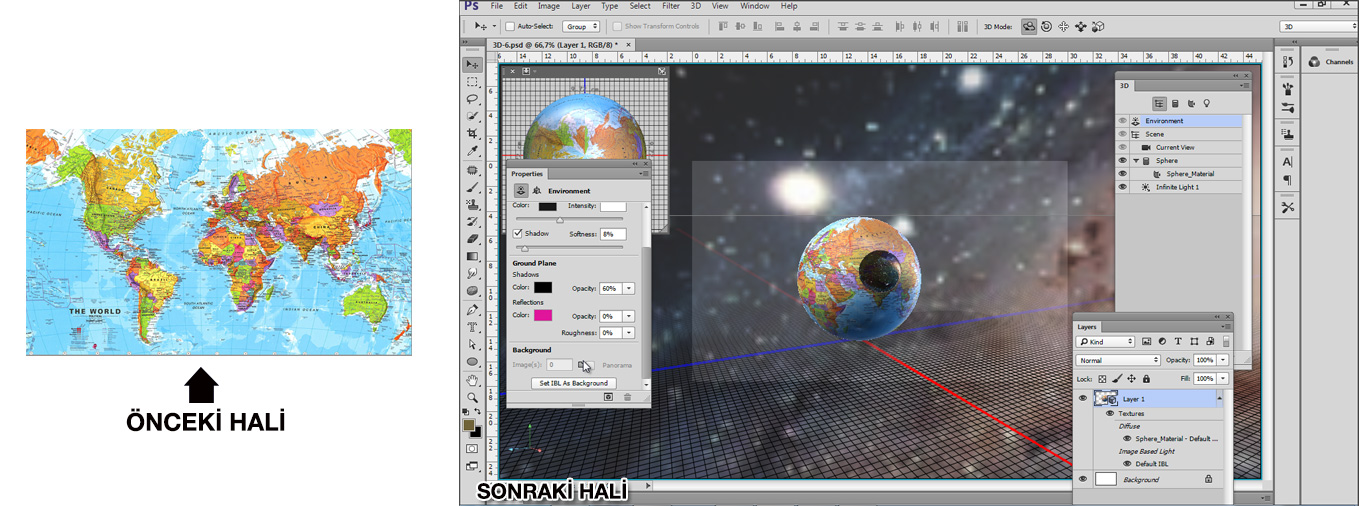The image size is (1359, 506).
Task: Select the Zoom tool in the toolbox
Action: (473, 397)
